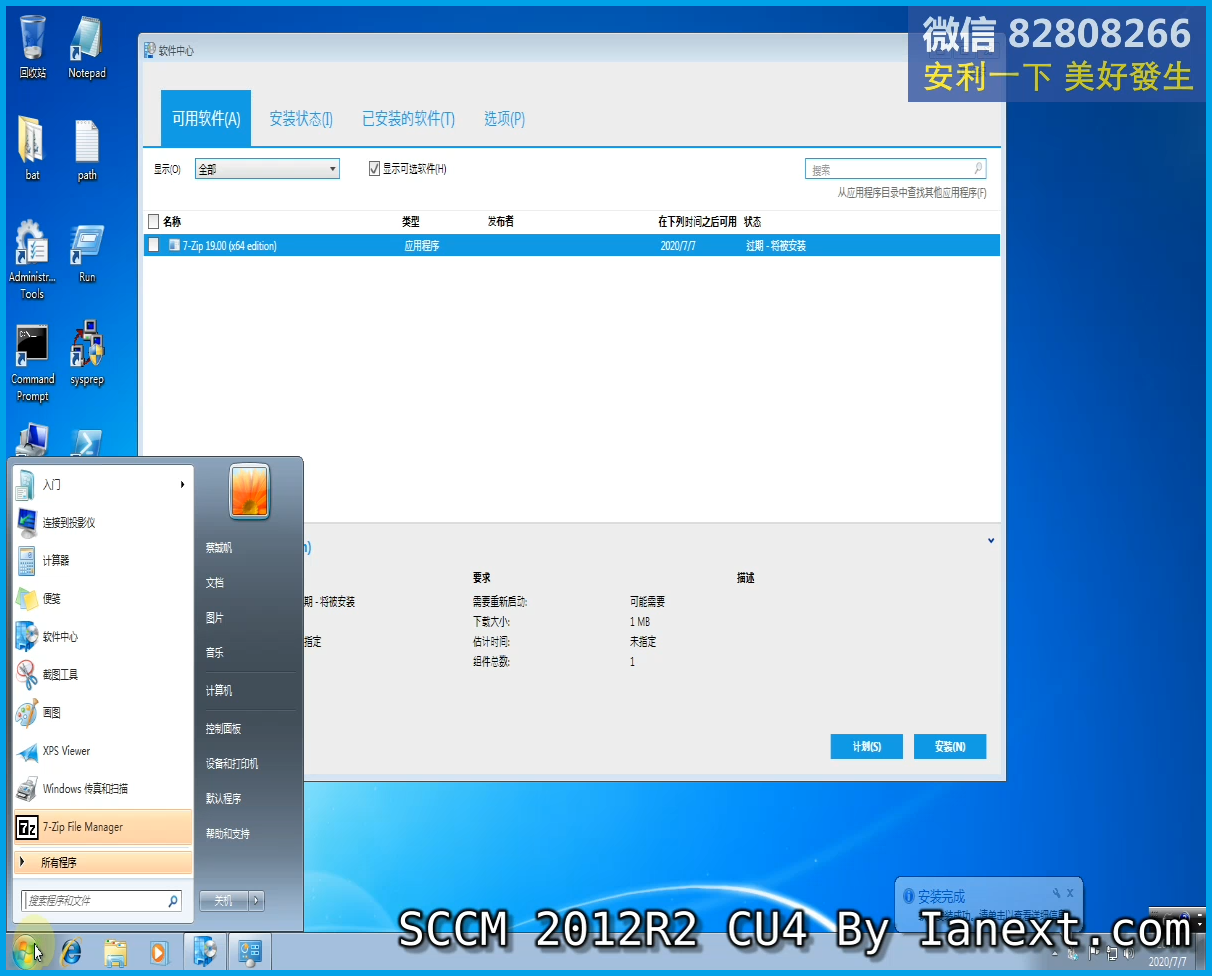Launch 画图 Paint from the Start menu
Screen dimensions: 1212x976
tap(102, 712)
